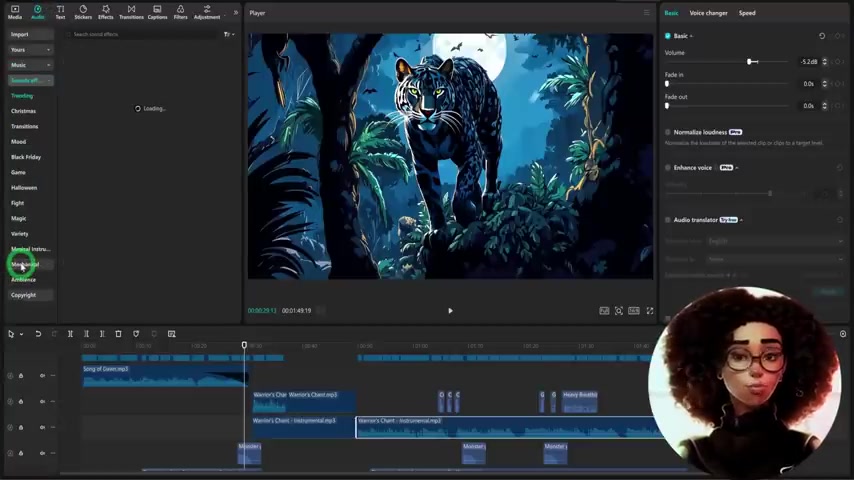Image resolution: width=854 pixels, height=480 pixels.
Task: Lock the Song of Dawn.mp3 track
Action: point(21,375)
